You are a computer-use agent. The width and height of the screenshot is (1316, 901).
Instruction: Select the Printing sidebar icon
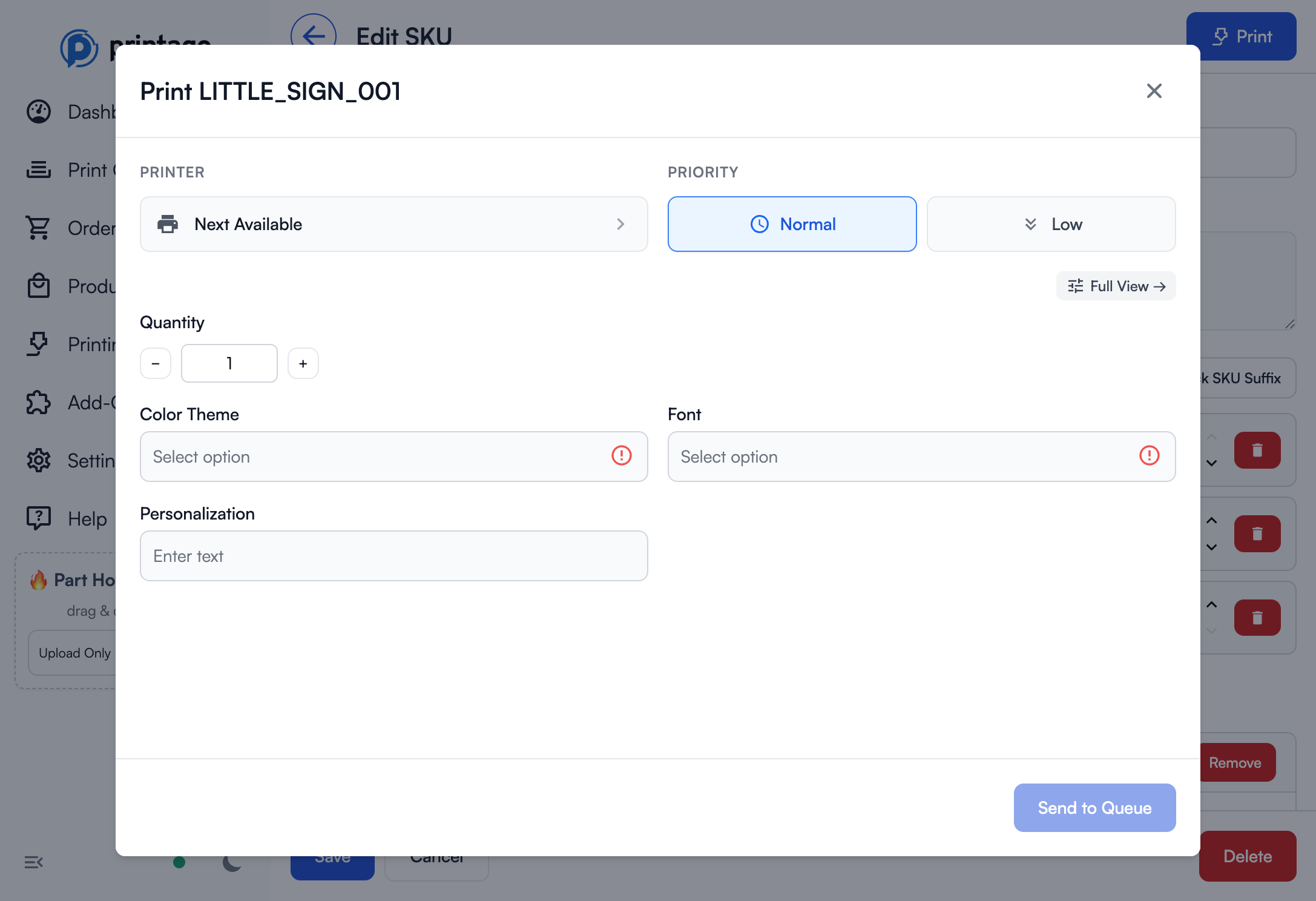[x=38, y=344]
